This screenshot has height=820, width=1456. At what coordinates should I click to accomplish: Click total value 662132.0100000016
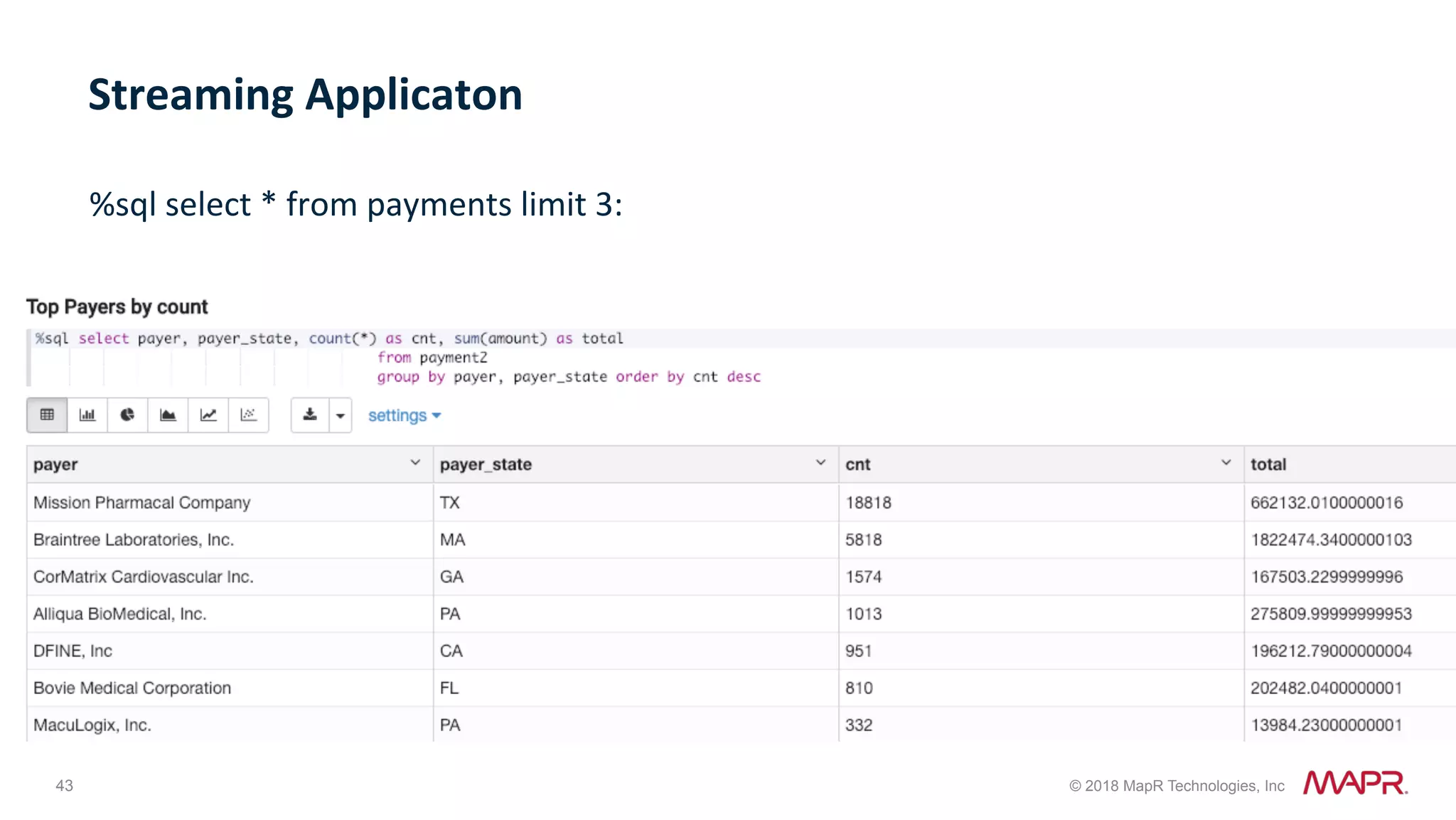(1327, 503)
